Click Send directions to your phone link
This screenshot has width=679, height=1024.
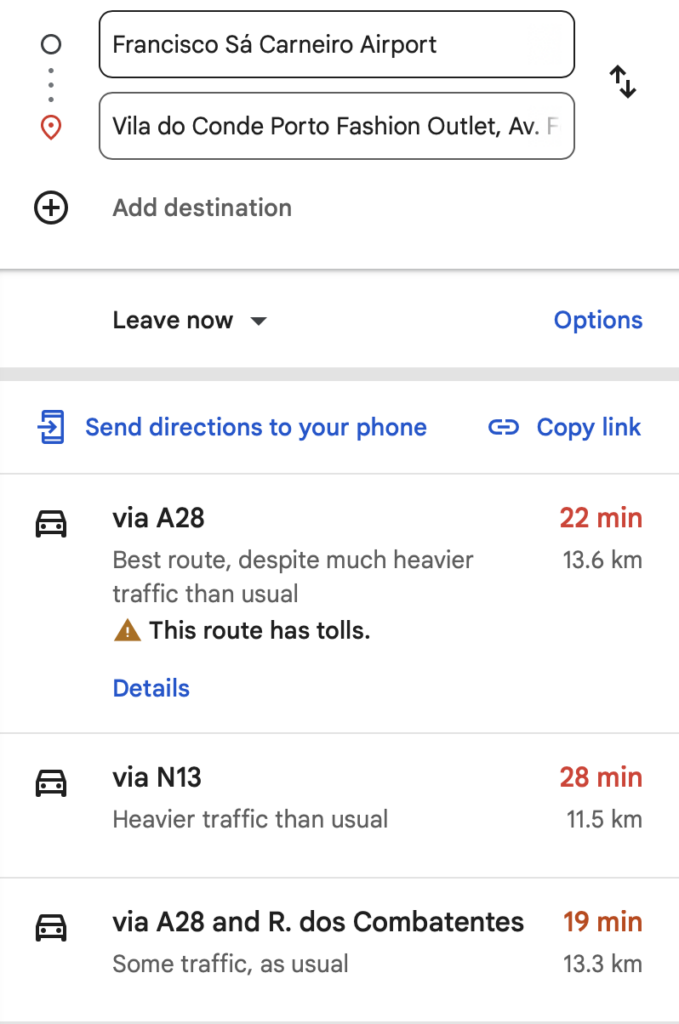tap(256, 427)
